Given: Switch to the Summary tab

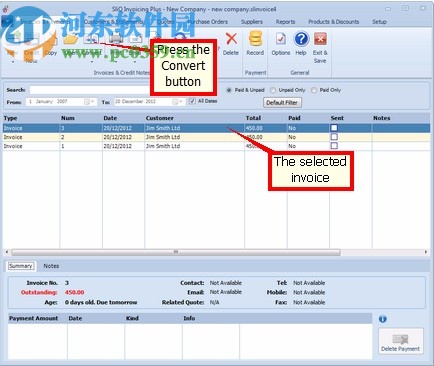Looking at the screenshot, I should (21, 266).
